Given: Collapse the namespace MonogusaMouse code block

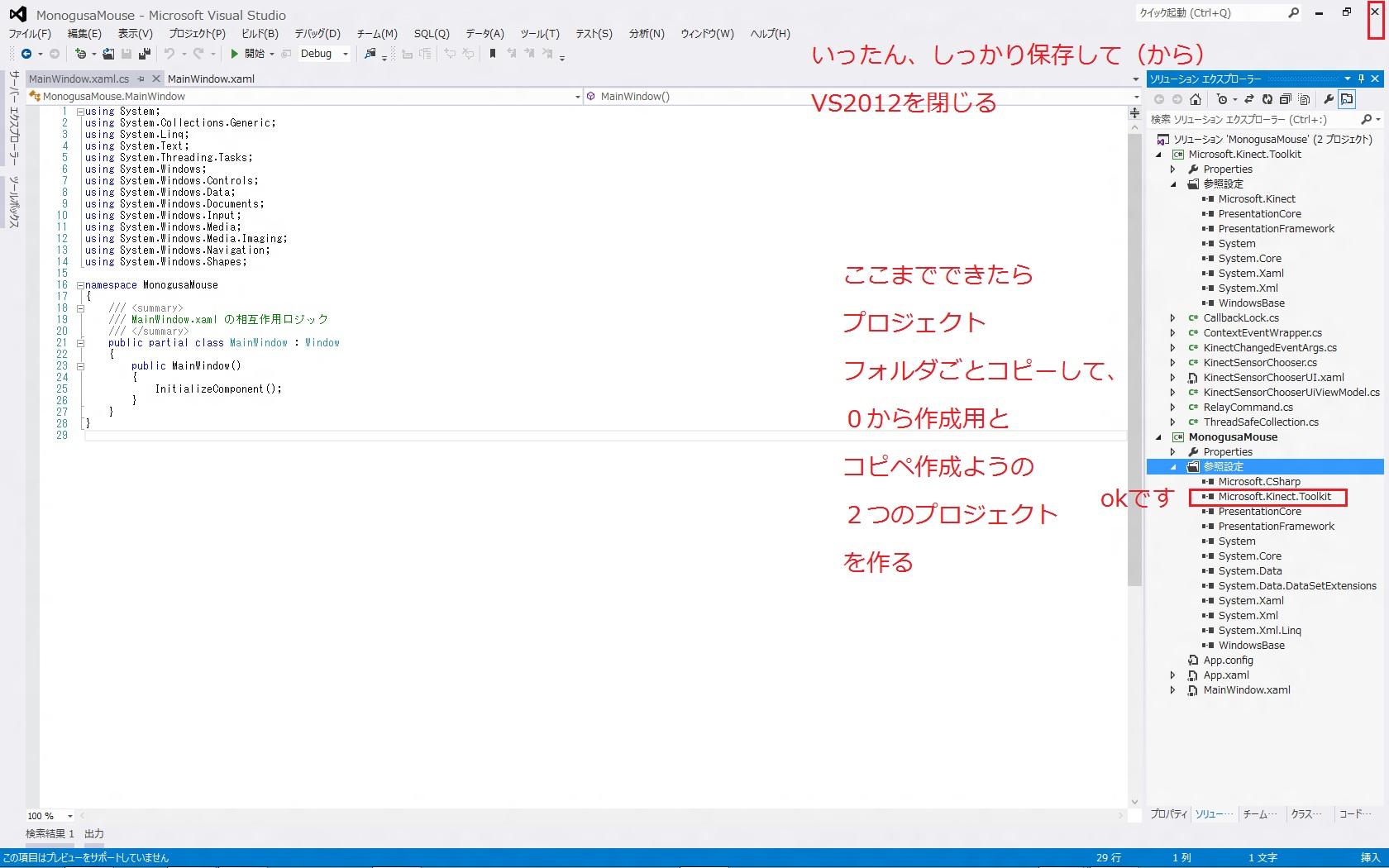Looking at the screenshot, I should click(81, 285).
